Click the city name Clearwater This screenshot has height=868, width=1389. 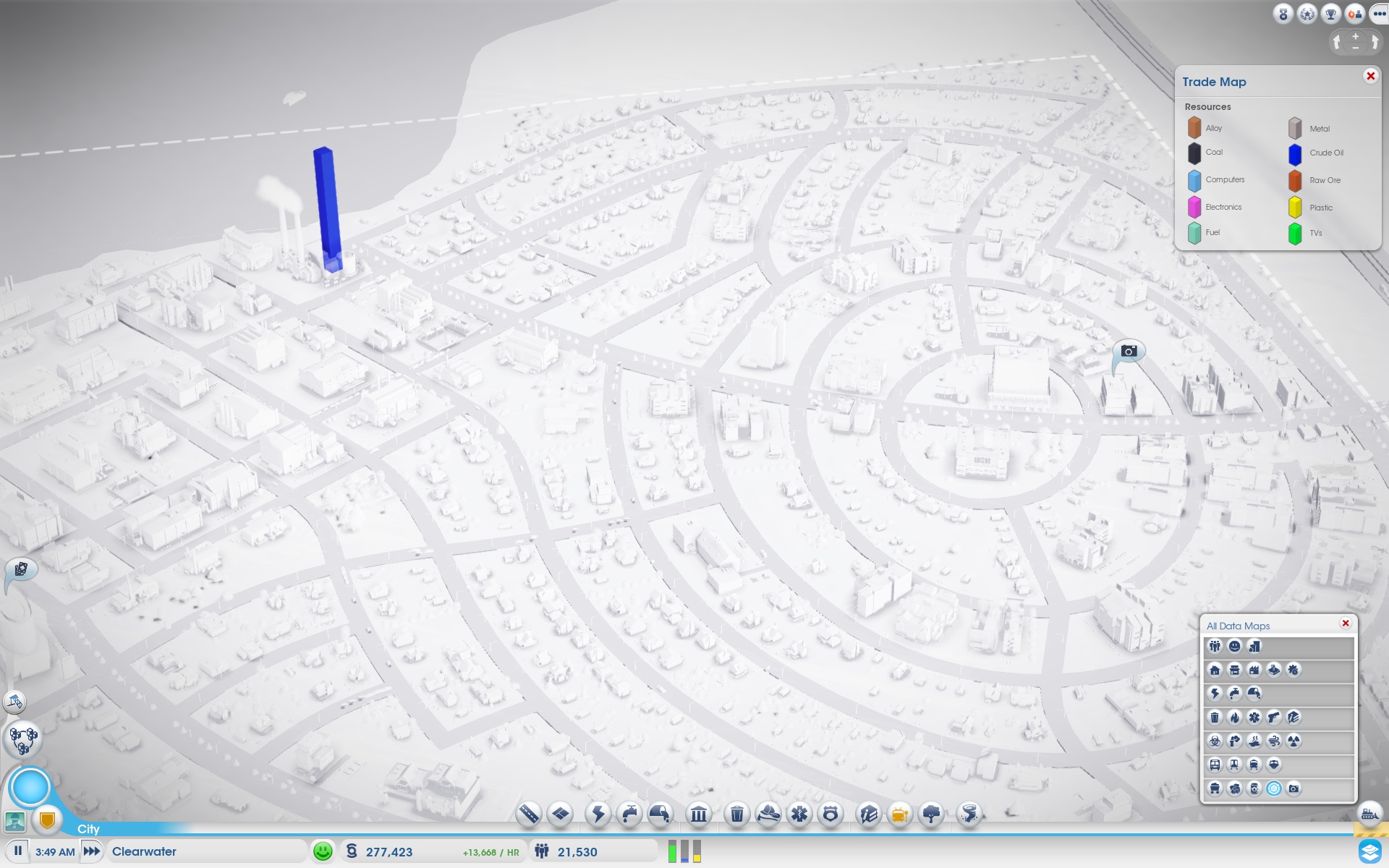pyautogui.click(x=144, y=851)
